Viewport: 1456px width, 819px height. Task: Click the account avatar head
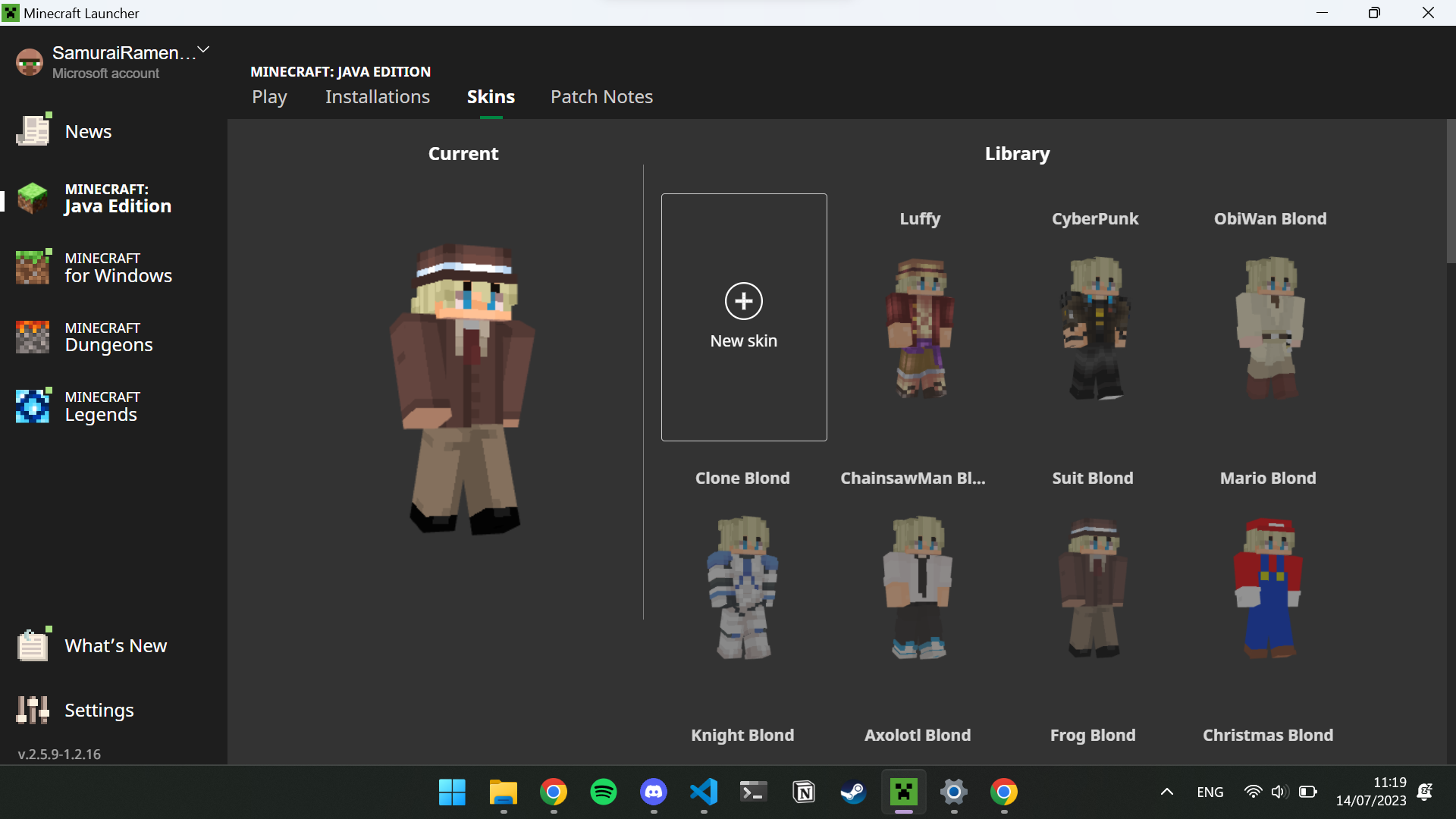30,62
